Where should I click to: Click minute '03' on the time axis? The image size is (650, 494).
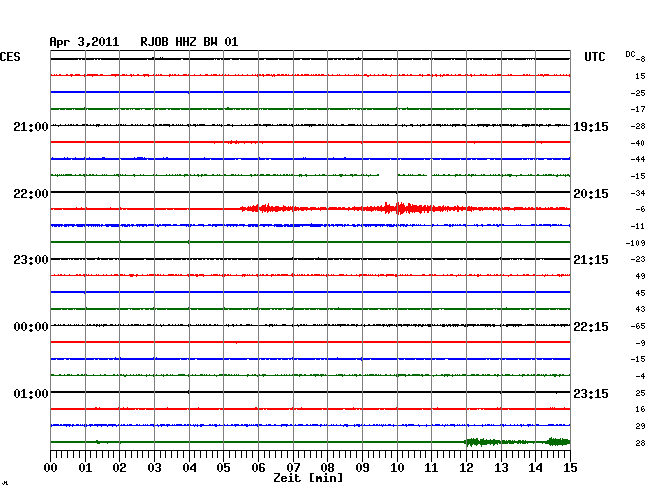coord(155,468)
